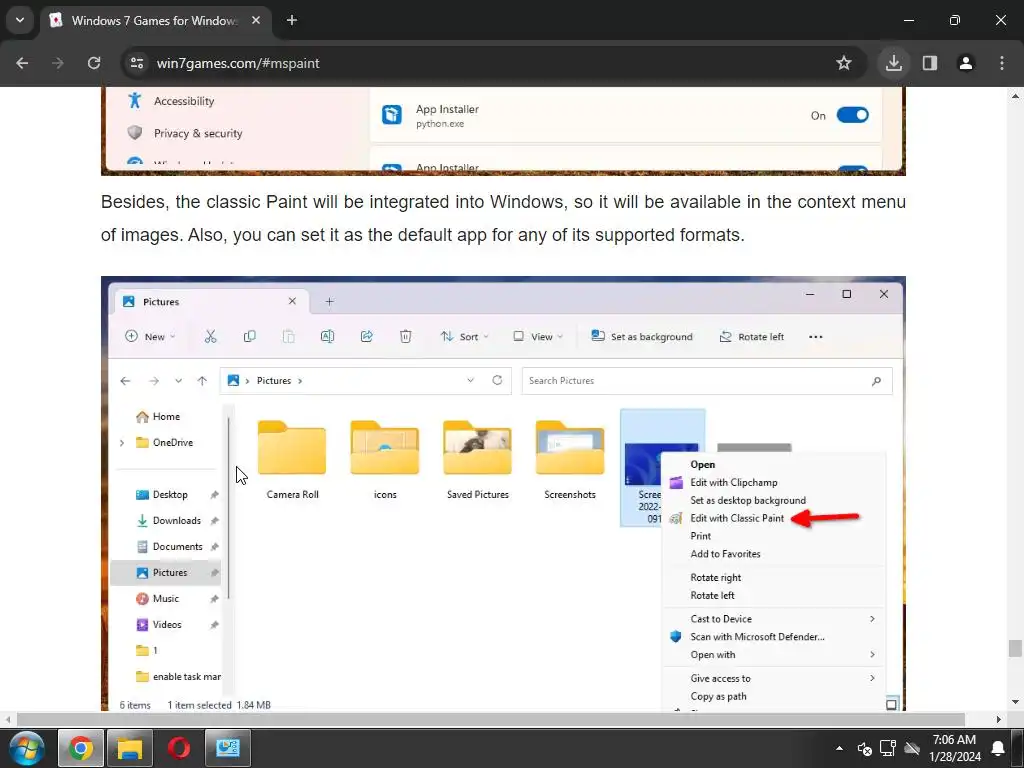The width and height of the screenshot is (1024, 768).
Task: Click the Explorer refresh icon
Action: tap(497, 380)
